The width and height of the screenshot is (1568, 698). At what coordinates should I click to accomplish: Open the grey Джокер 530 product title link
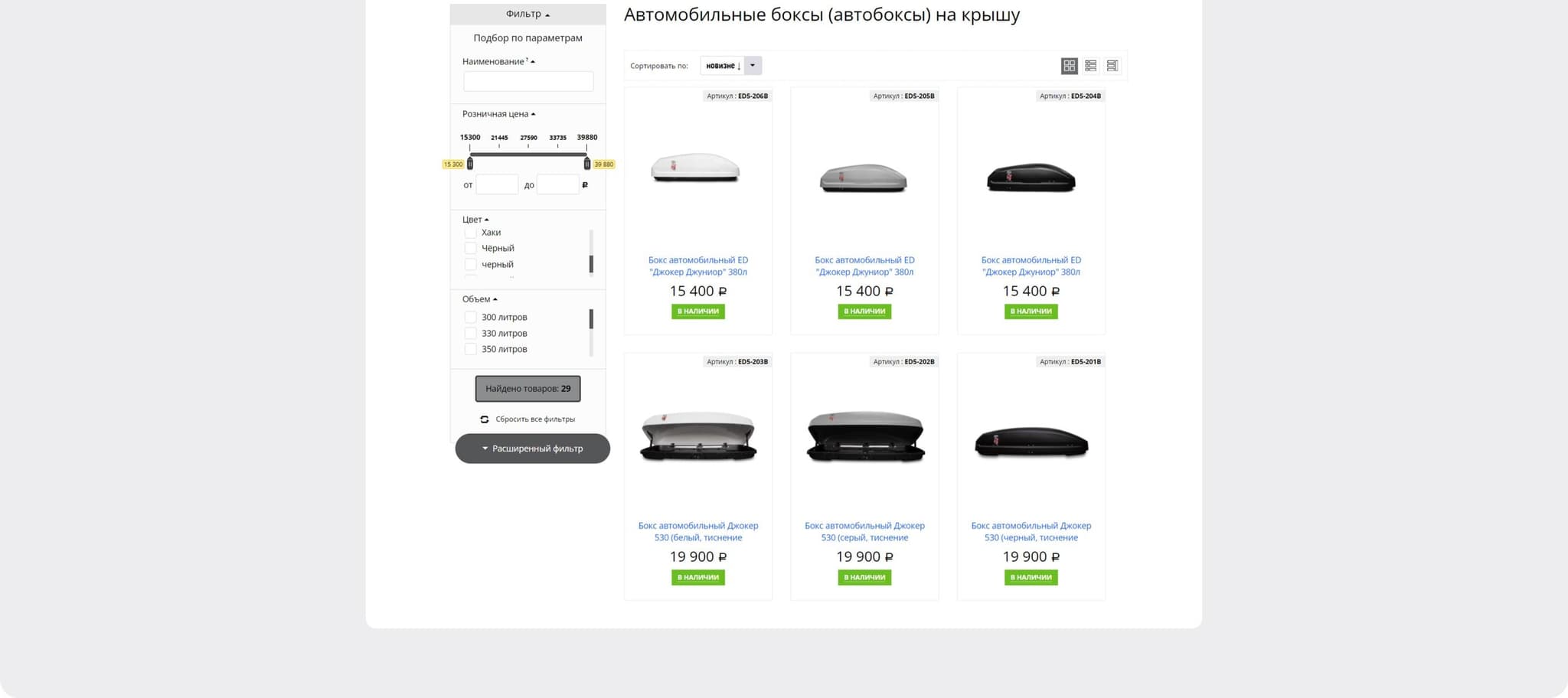click(x=864, y=531)
